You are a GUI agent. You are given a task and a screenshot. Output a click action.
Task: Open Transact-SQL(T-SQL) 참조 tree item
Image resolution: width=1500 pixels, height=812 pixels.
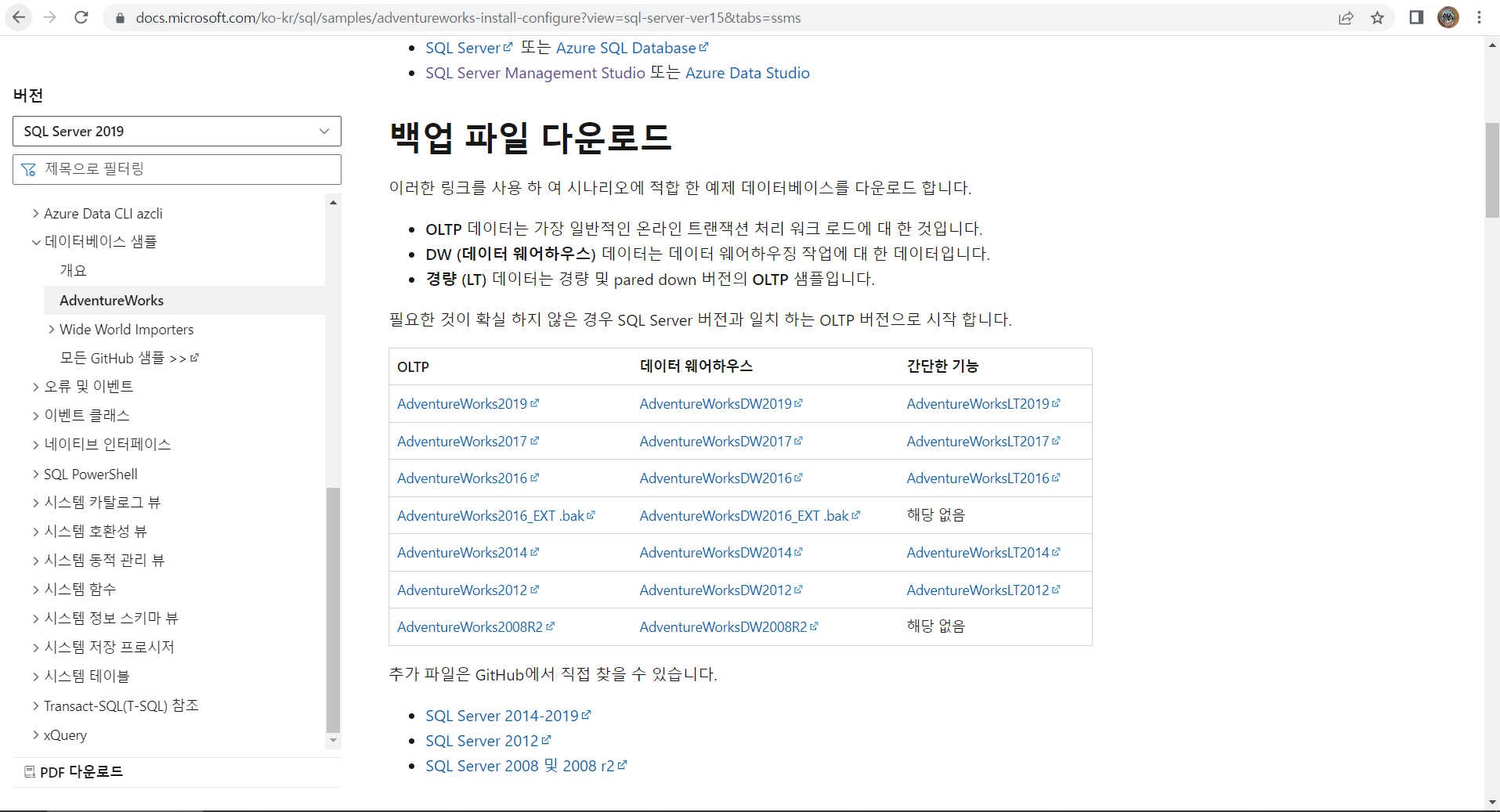click(x=121, y=706)
